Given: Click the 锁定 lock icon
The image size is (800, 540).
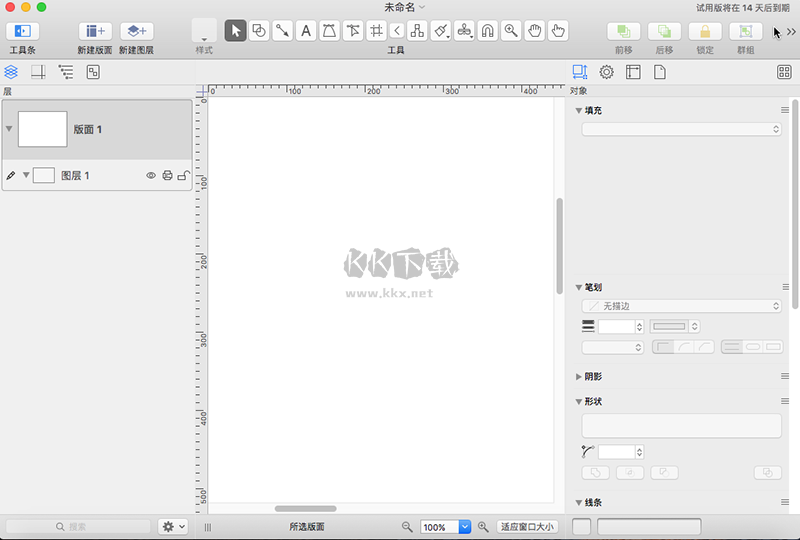Looking at the screenshot, I should click(x=705, y=31).
